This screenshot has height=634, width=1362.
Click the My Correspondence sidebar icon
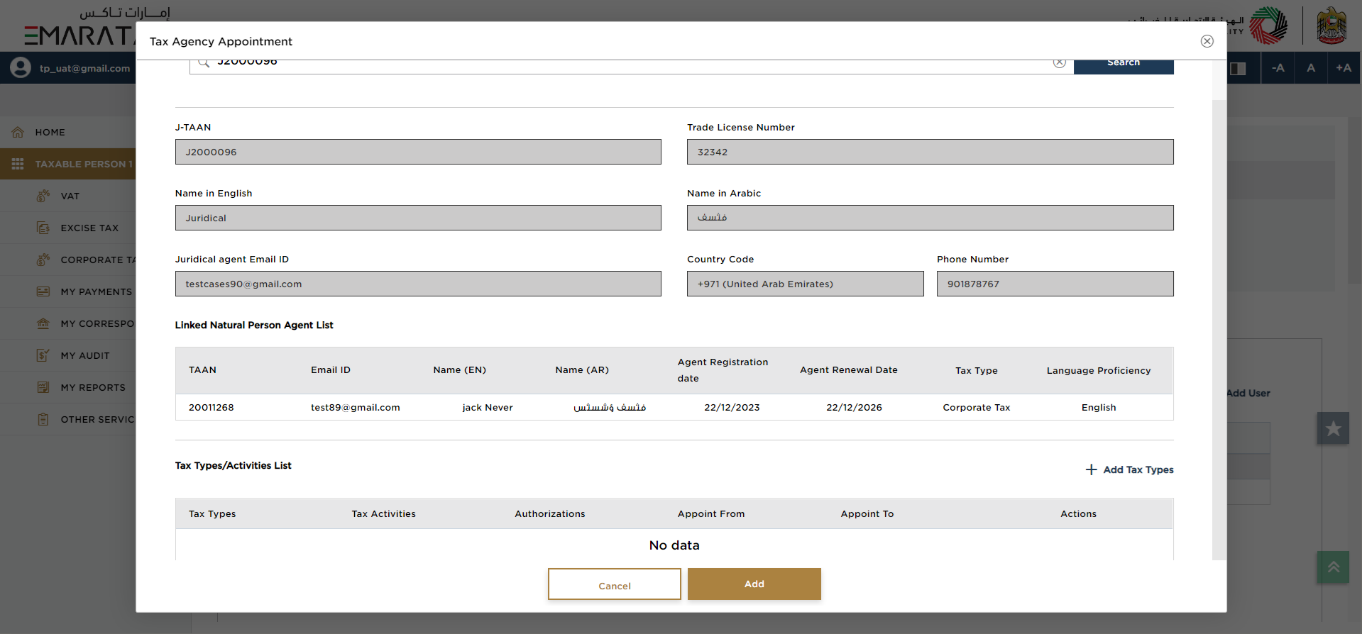[x=43, y=324]
